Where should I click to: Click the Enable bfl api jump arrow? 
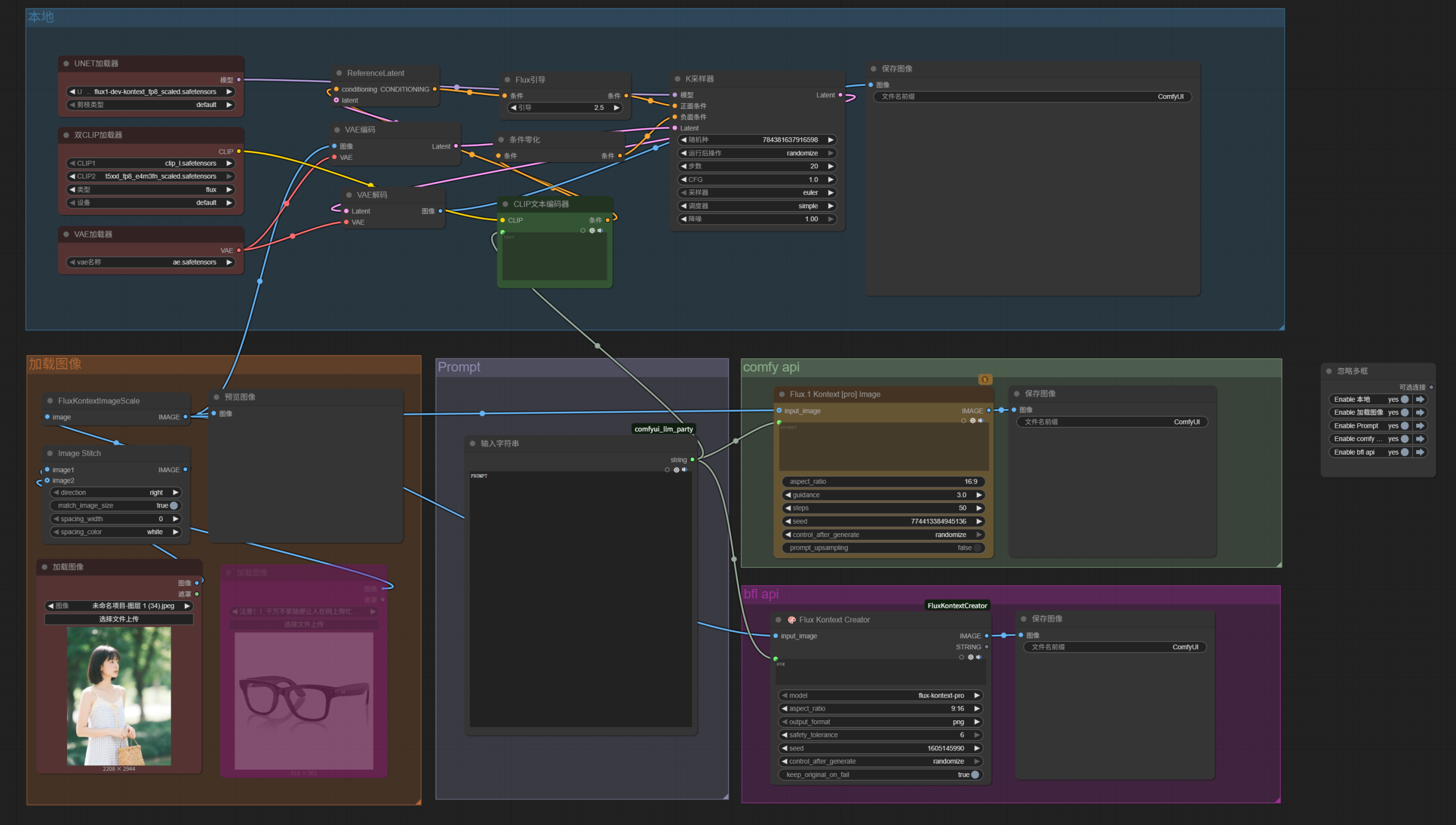pos(1420,452)
